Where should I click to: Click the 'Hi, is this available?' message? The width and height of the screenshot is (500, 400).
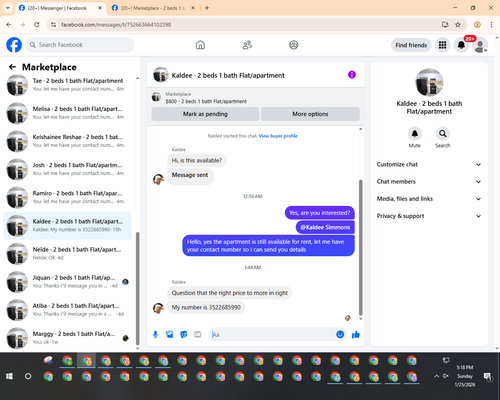pos(197,160)
